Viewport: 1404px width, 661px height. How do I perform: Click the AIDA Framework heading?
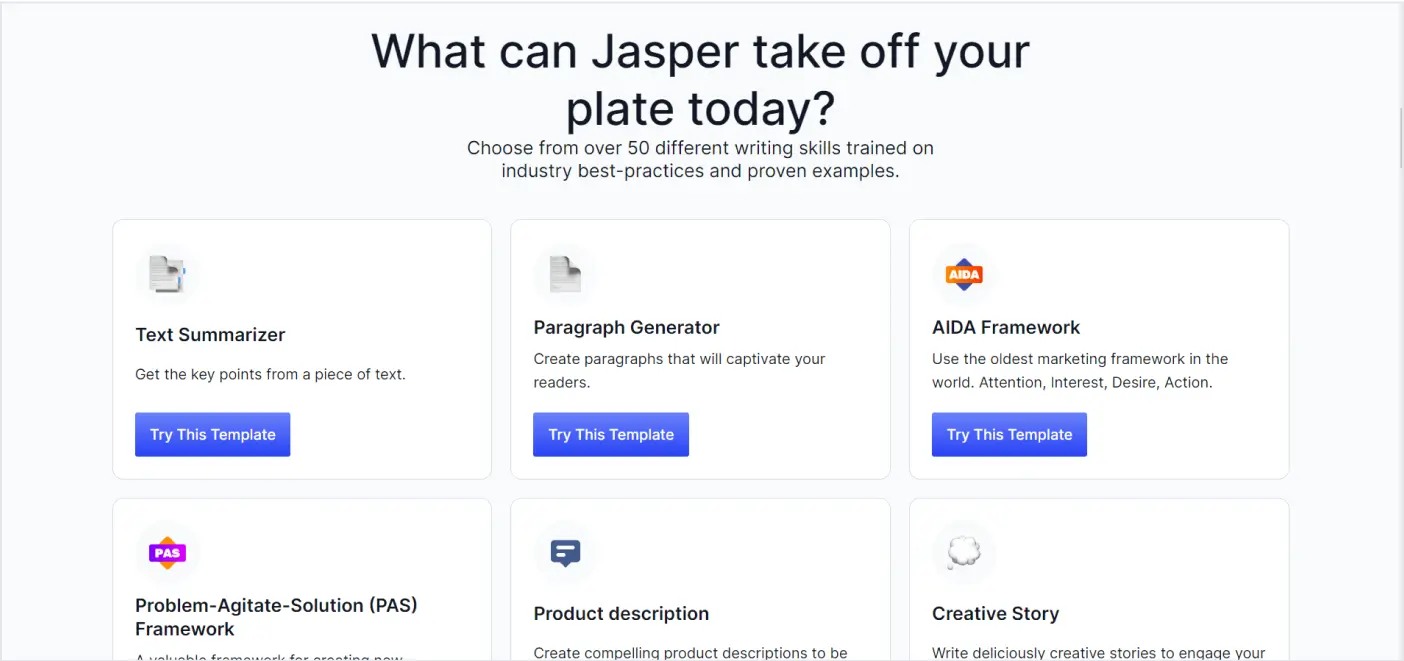(x=1006, y=327)
